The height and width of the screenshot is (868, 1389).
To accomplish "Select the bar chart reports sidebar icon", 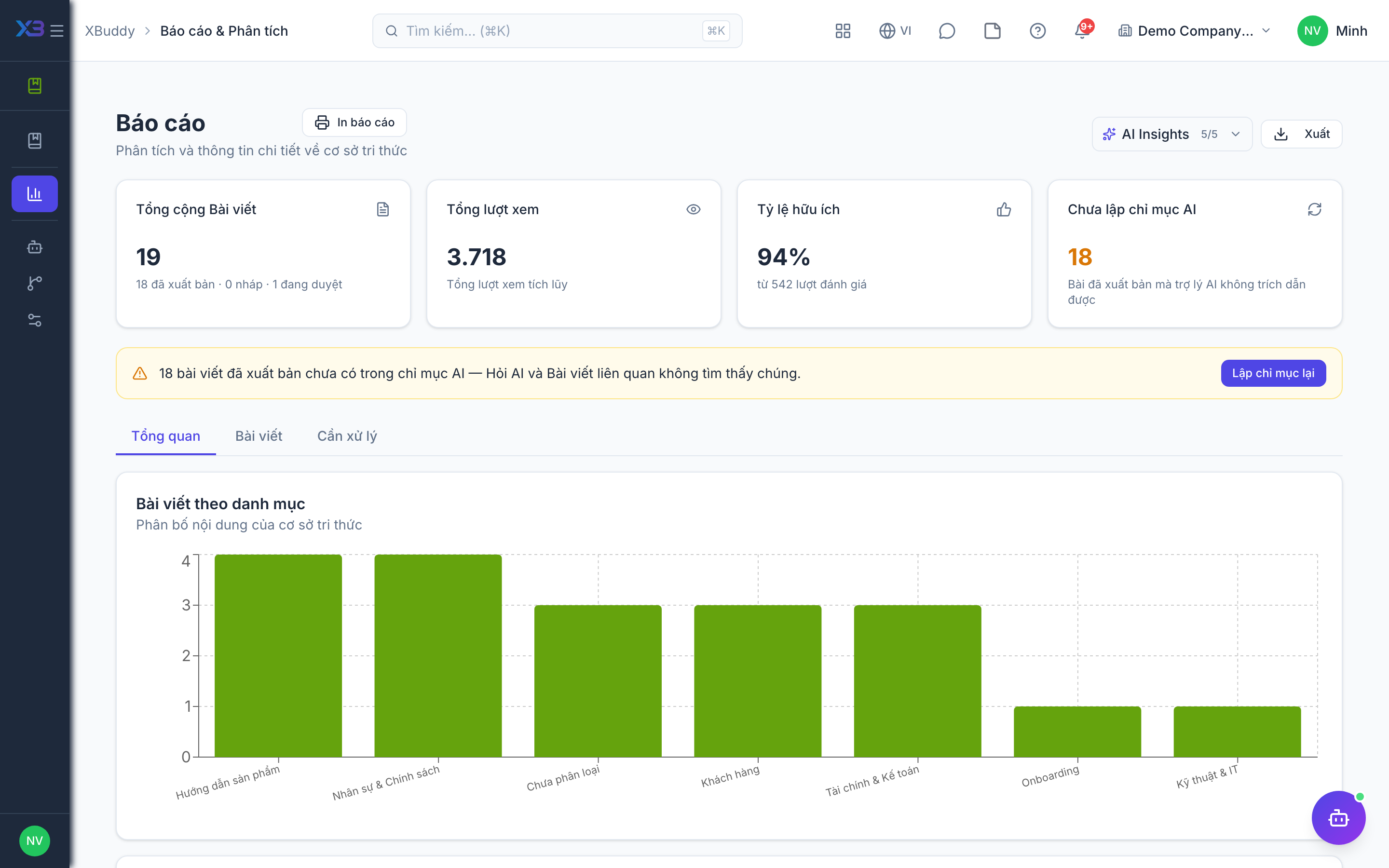I will coord(34,193).
